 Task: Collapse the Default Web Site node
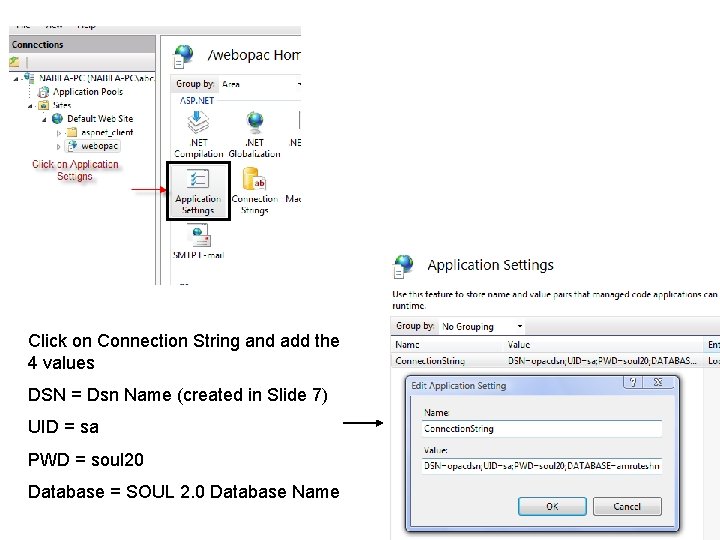[44, 119]
